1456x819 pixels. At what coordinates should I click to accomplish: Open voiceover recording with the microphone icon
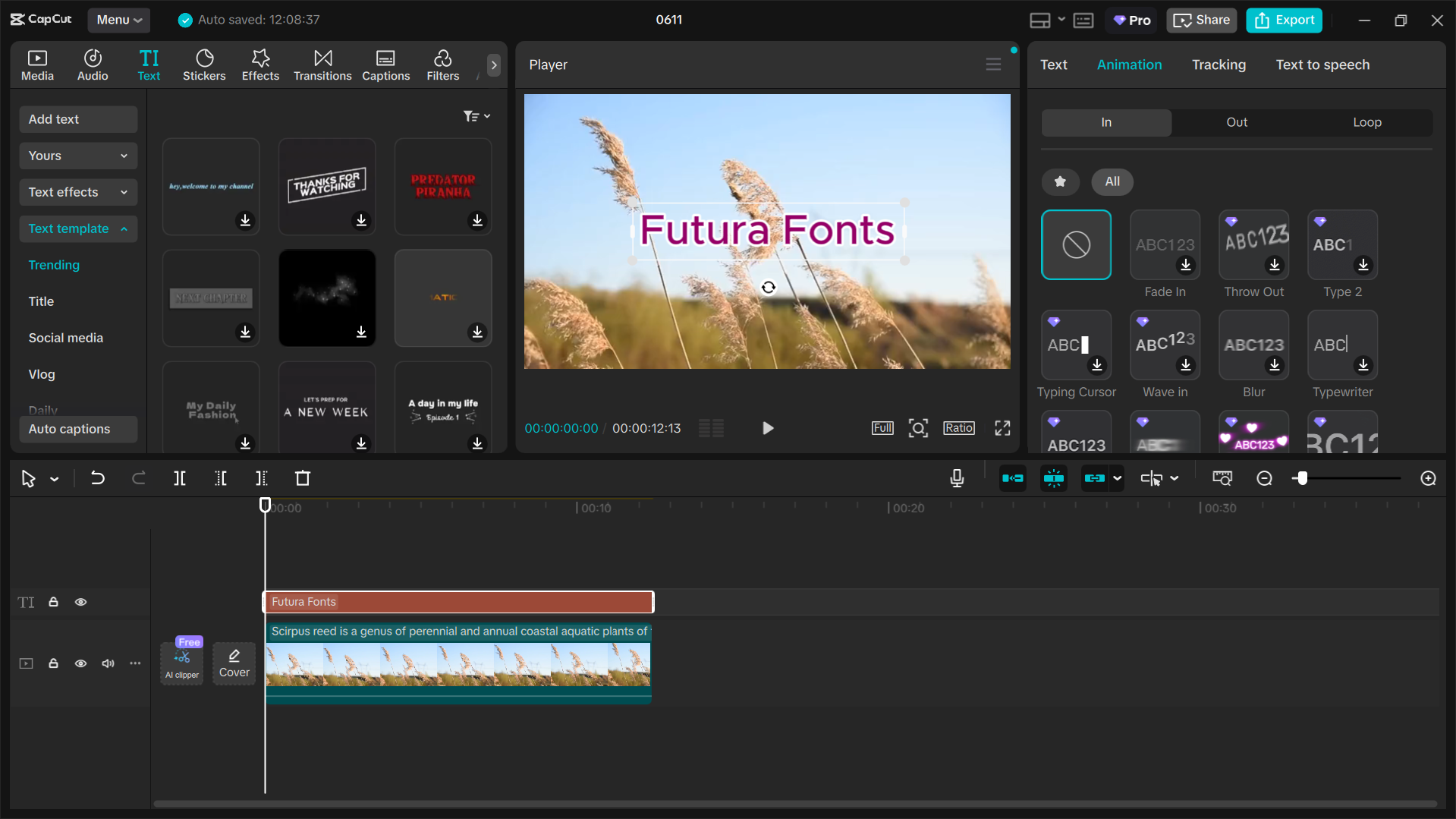[957, 478]
